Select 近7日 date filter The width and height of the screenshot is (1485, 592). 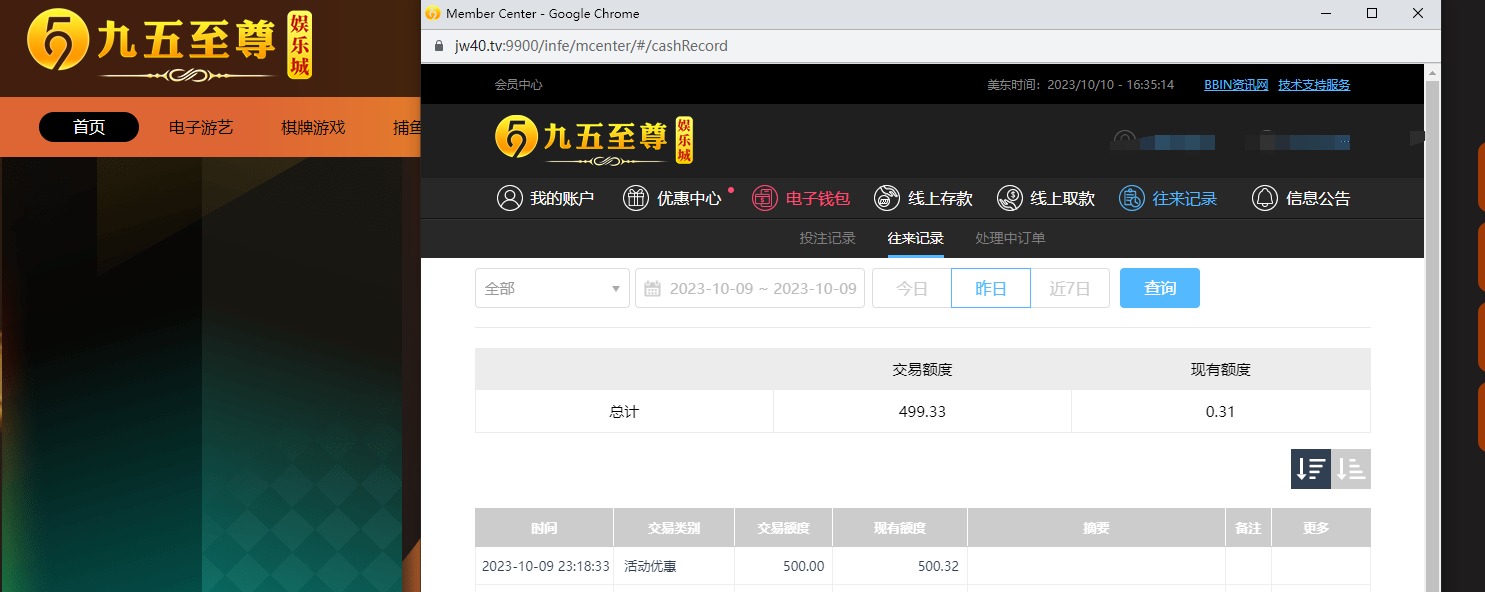[x=1070, y=288]
